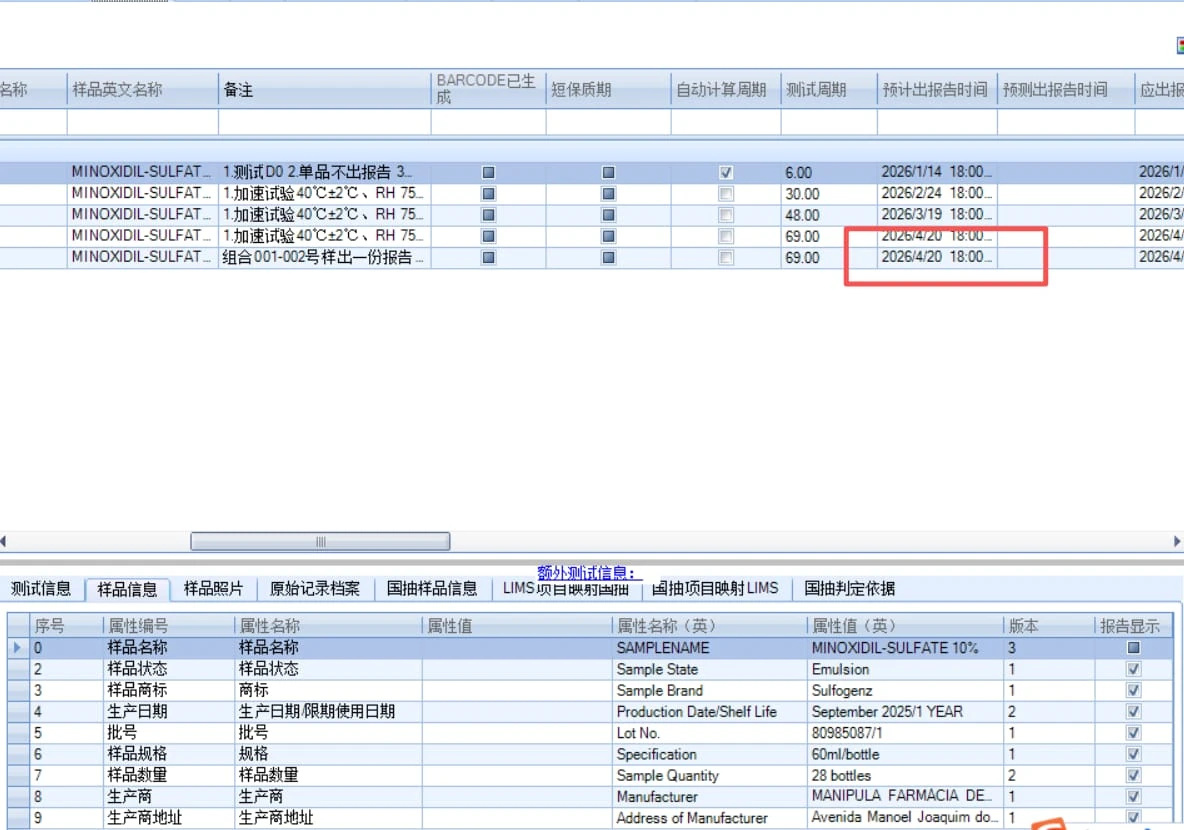
Task: Focus the filter box under 测试周期
Action: [829, 122]
